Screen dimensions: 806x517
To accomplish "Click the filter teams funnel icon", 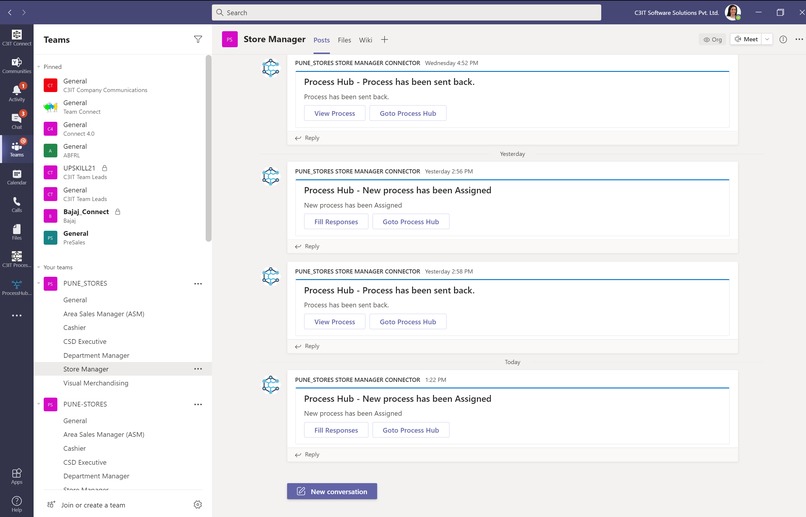I will pos(198,39).
